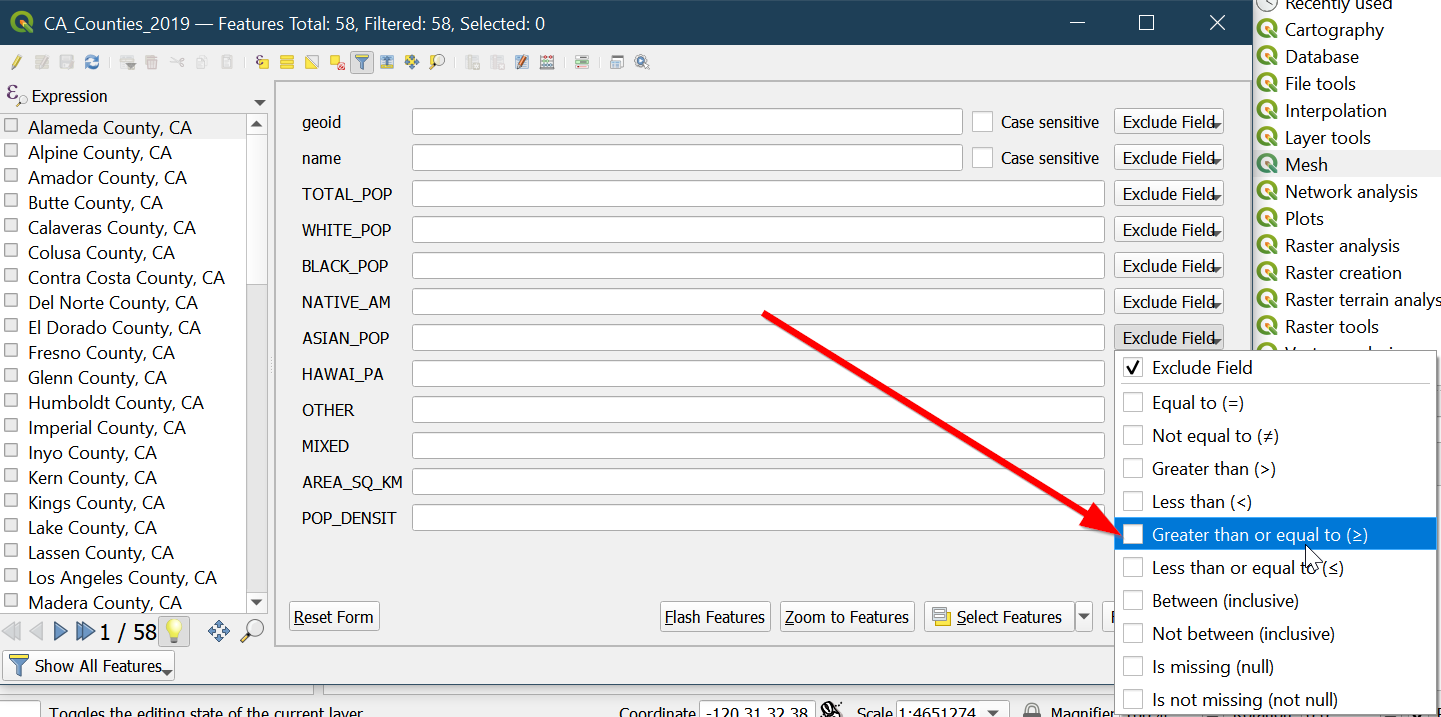Open Exclude Field dropdown for TOTAL_POP

[1168, 194]
